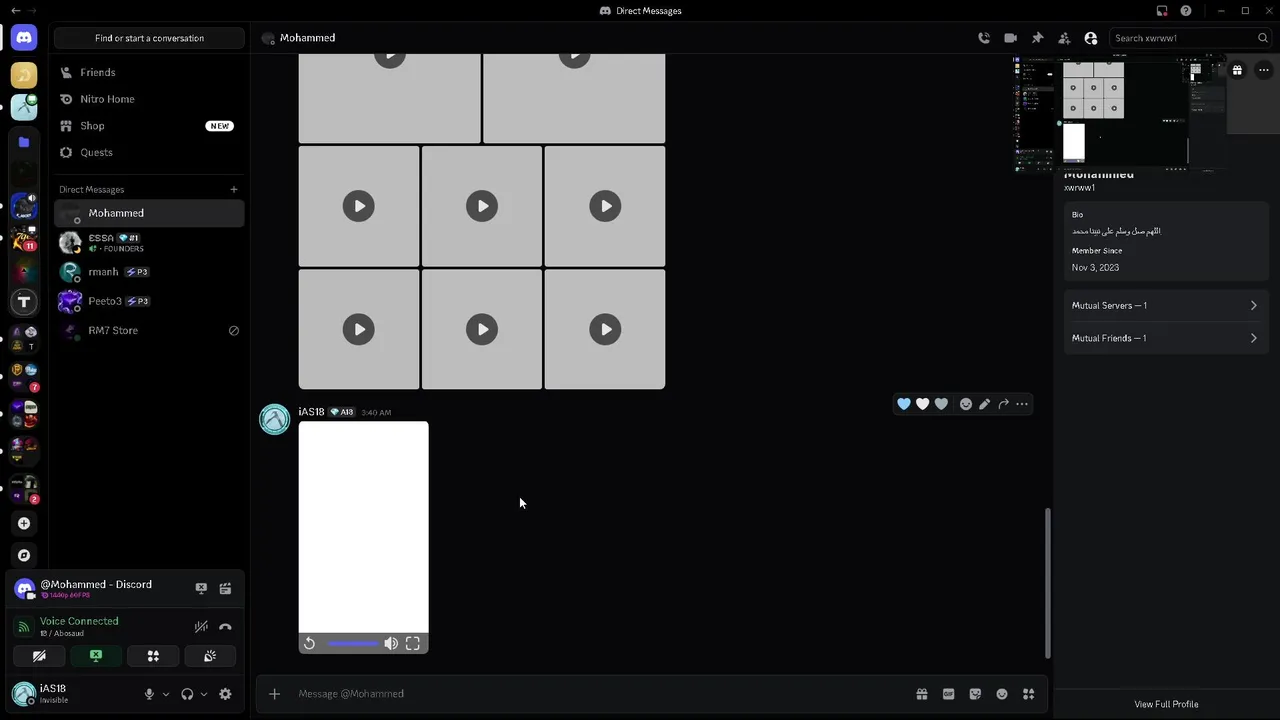This screenshot has height=720, width=1280.
Task: Click the Add a Server plus button
Action: click(x=24, y=523)
